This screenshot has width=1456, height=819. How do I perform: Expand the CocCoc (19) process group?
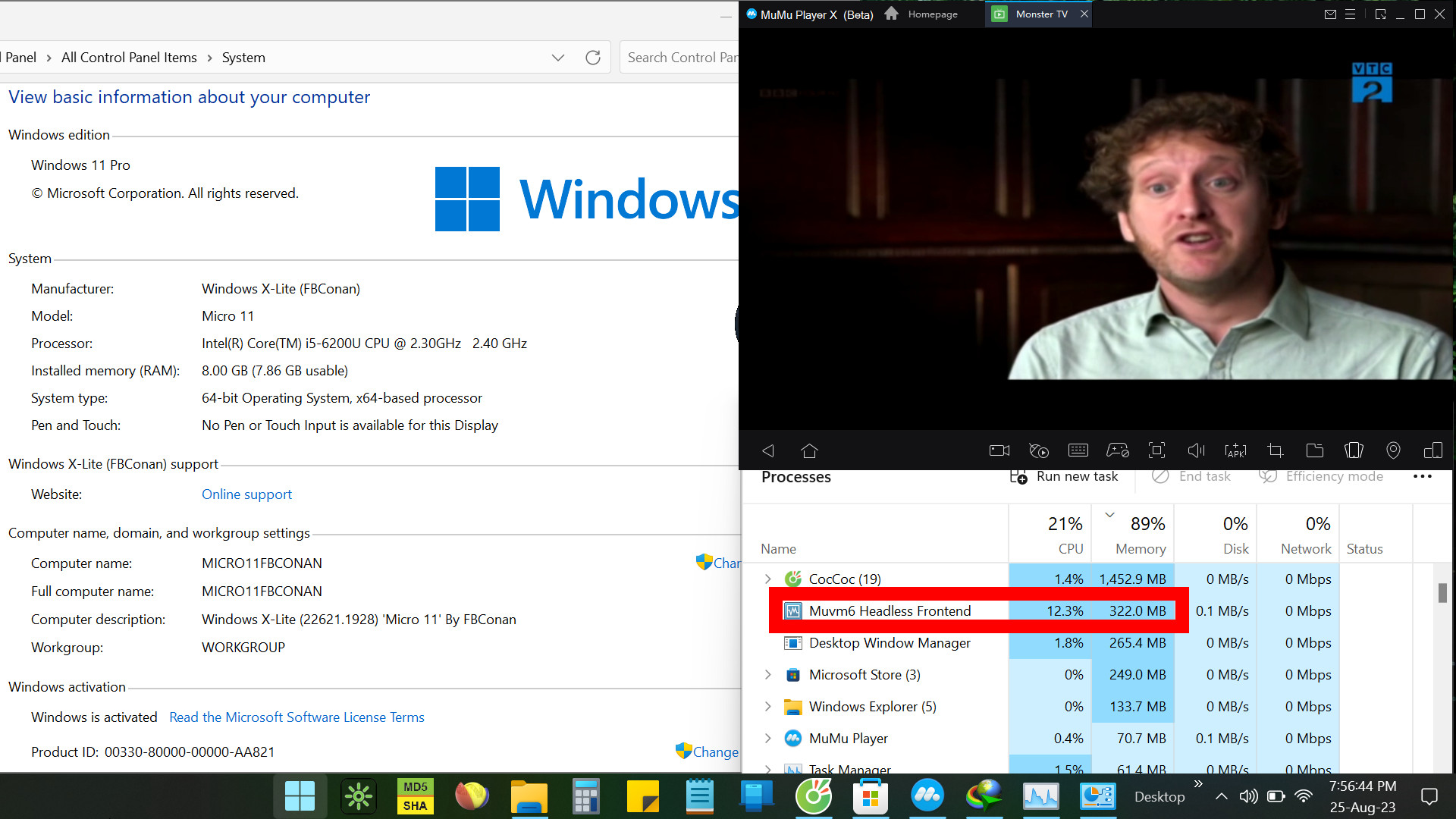(767, 579)
